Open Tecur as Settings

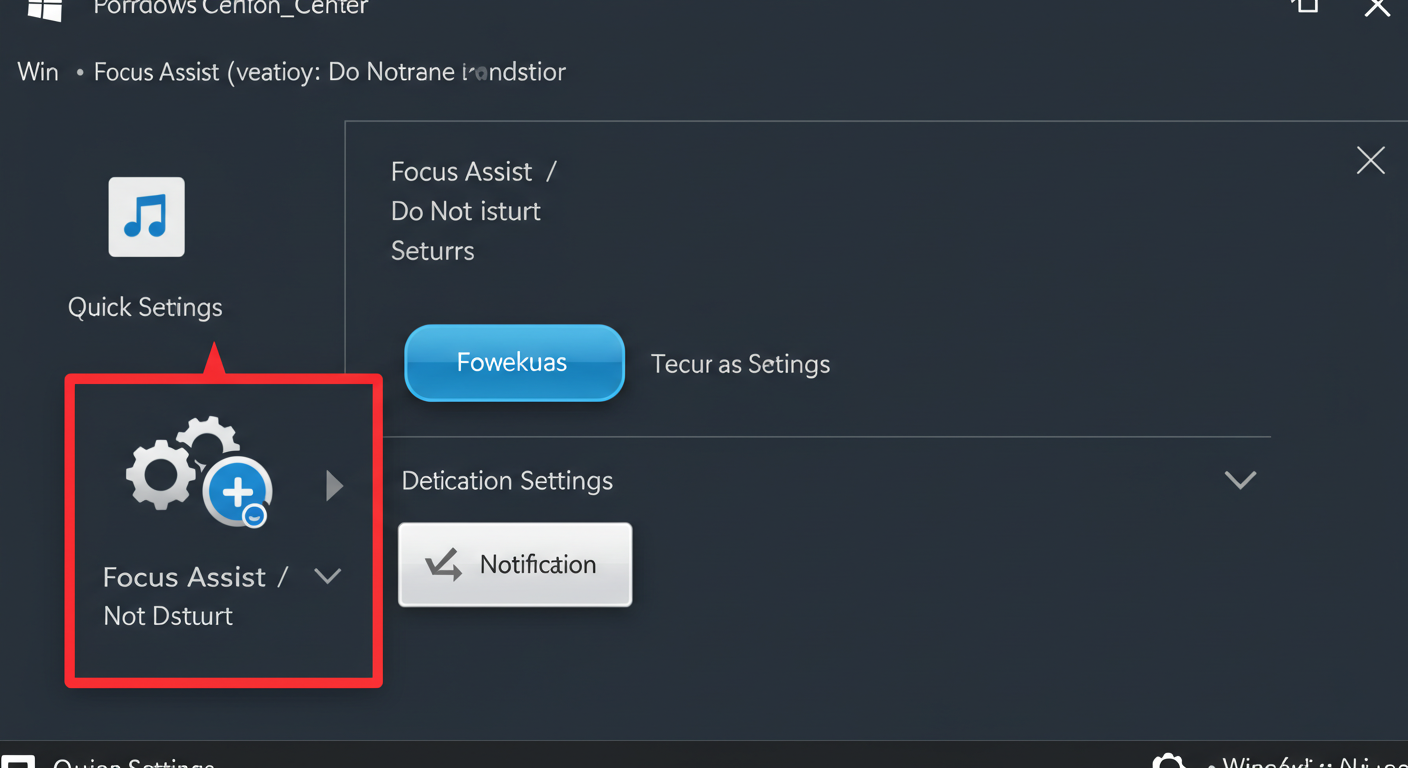(x=740, y=364)
